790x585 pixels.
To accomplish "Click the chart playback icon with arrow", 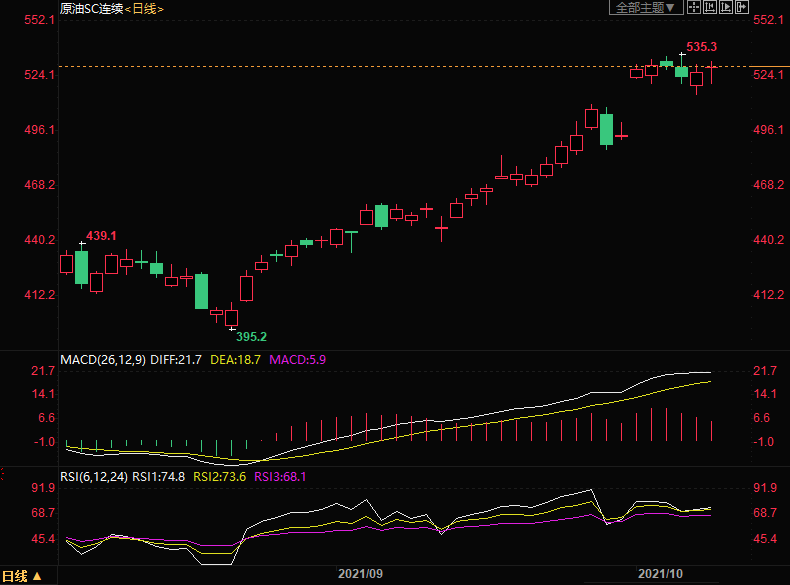I will (x=726, y=7).
